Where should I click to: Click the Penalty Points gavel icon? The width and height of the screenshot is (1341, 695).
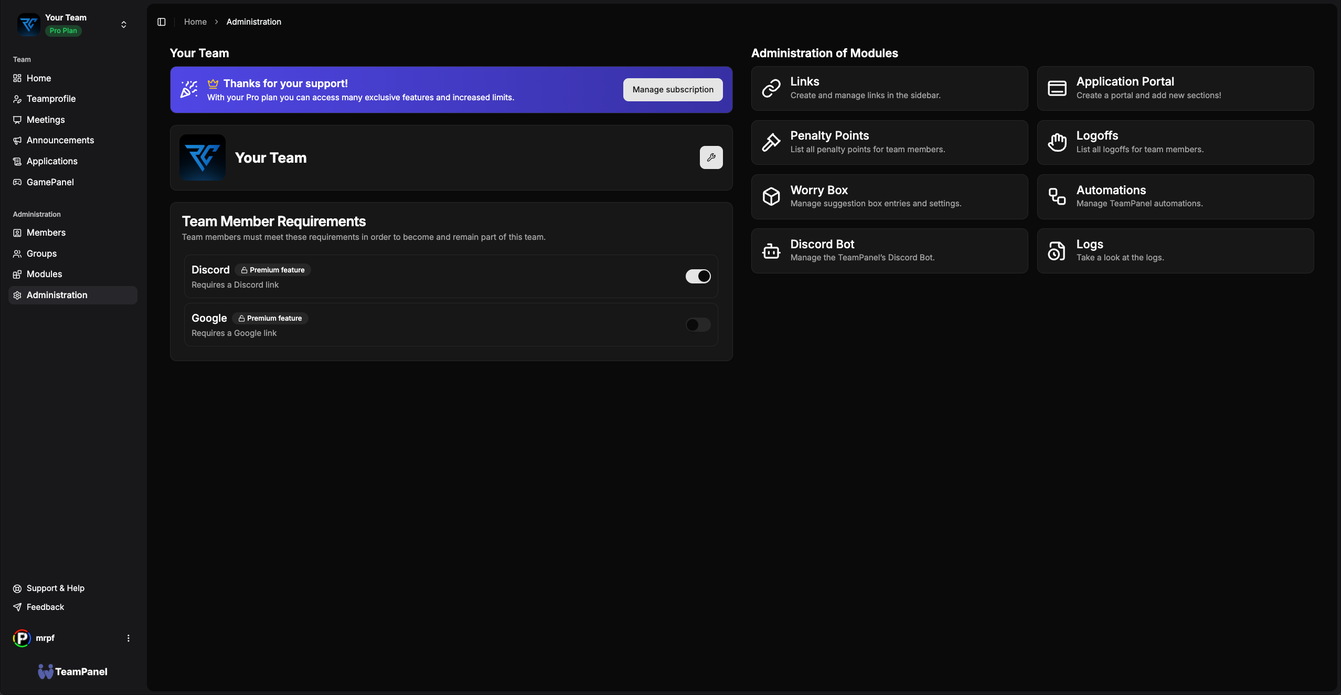(771, 142)
